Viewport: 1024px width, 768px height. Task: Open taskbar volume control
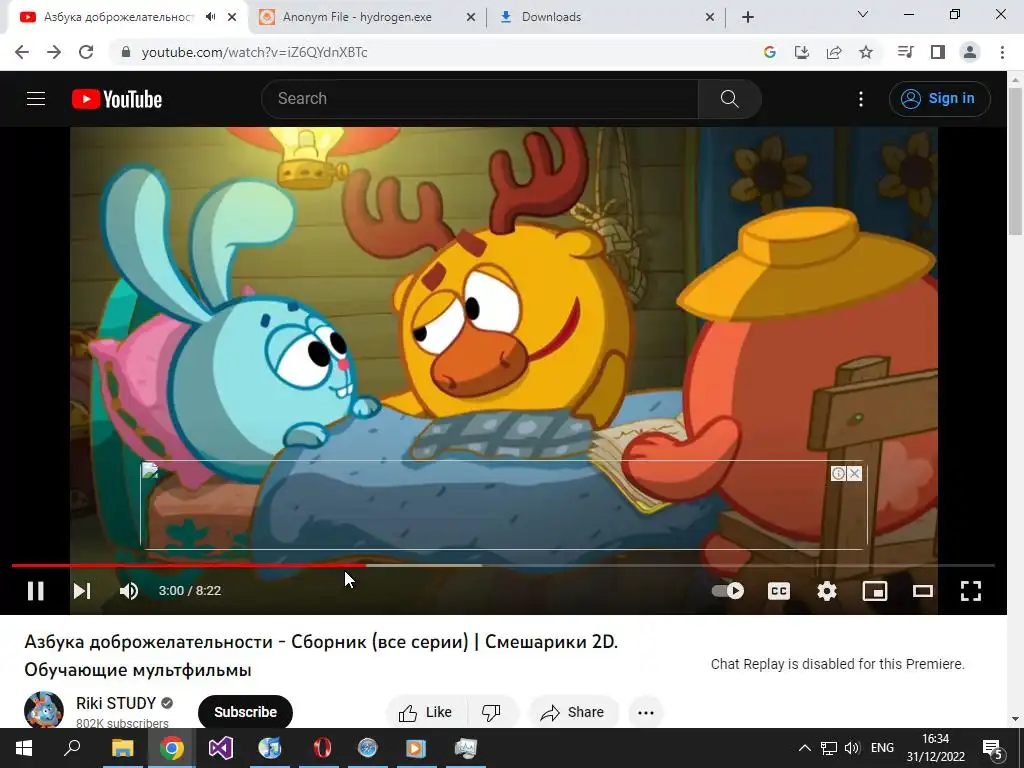click(852, 748)
